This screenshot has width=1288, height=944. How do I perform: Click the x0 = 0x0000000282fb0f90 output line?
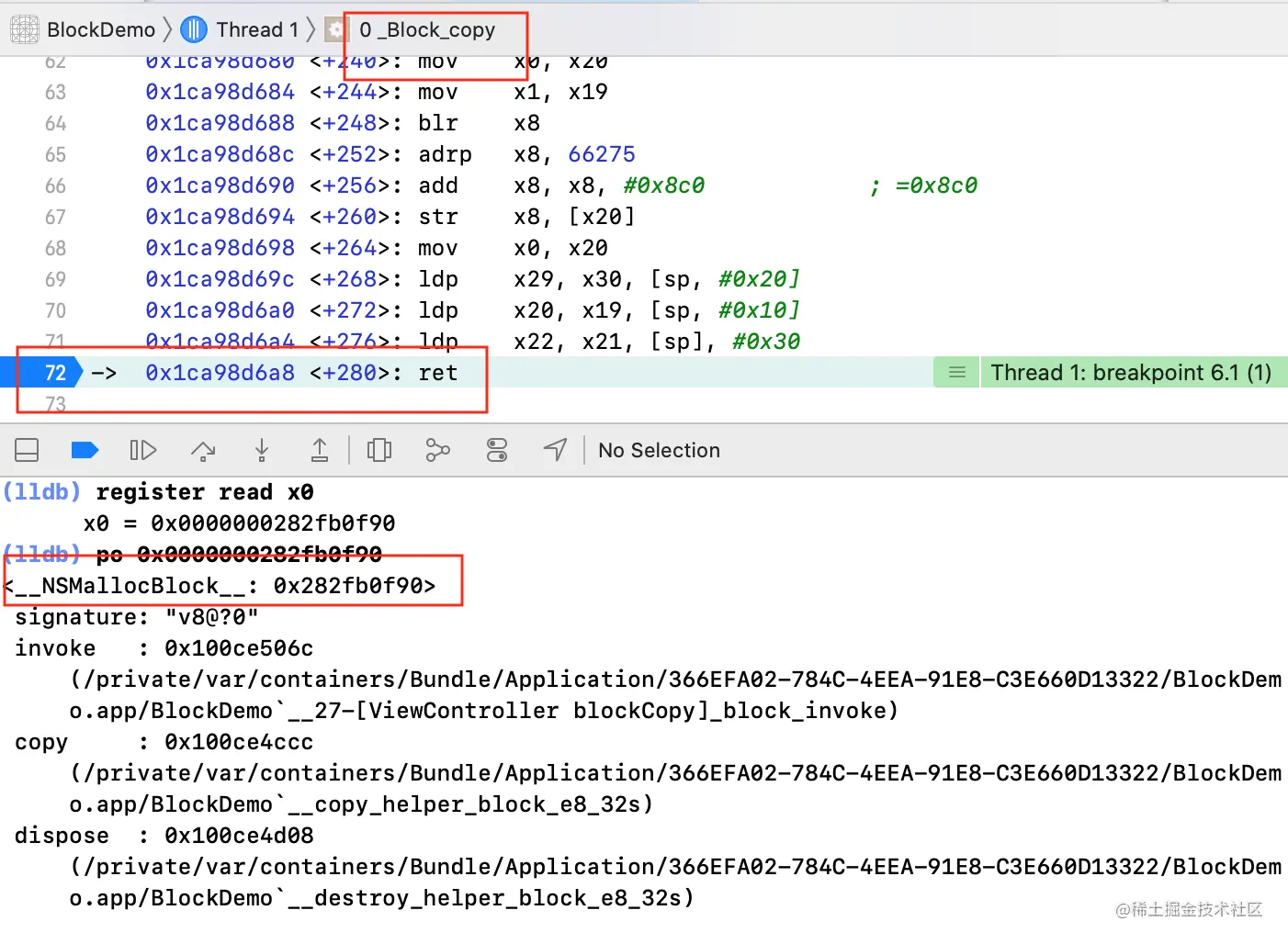tap(239, 523)
